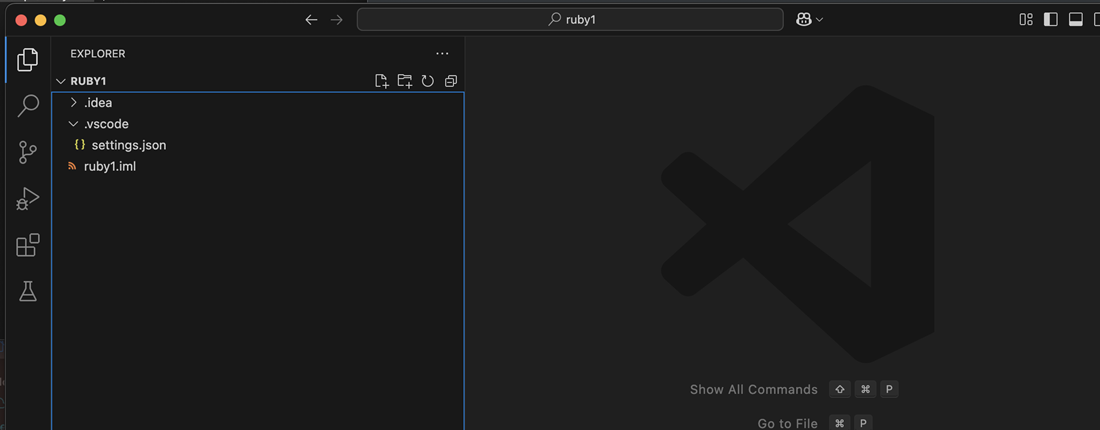1100x430 pixels.
Task: Open settings.json file
Action: 257,145
